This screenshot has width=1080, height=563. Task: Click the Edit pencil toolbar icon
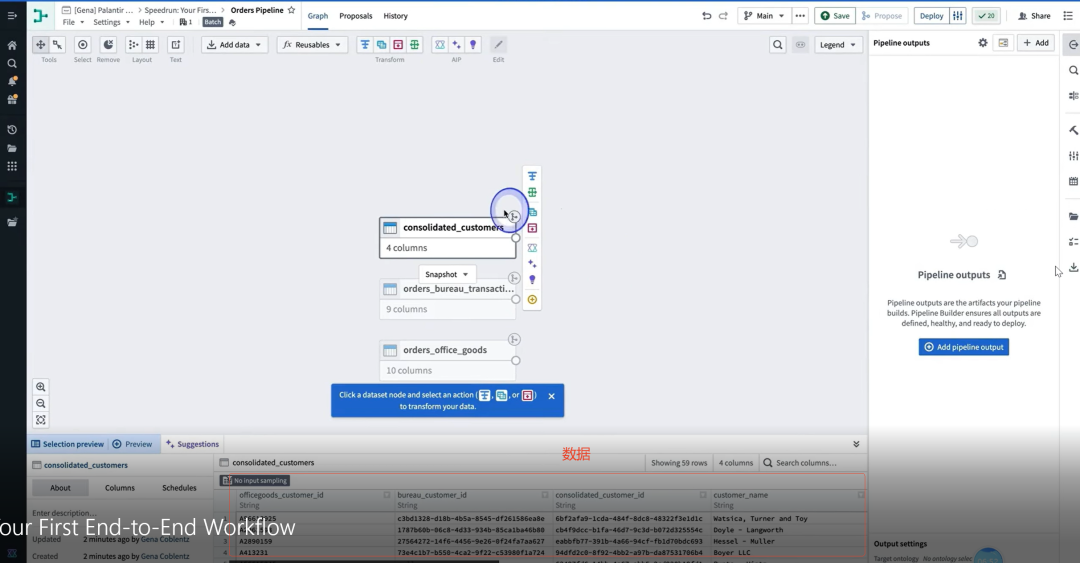498,45
